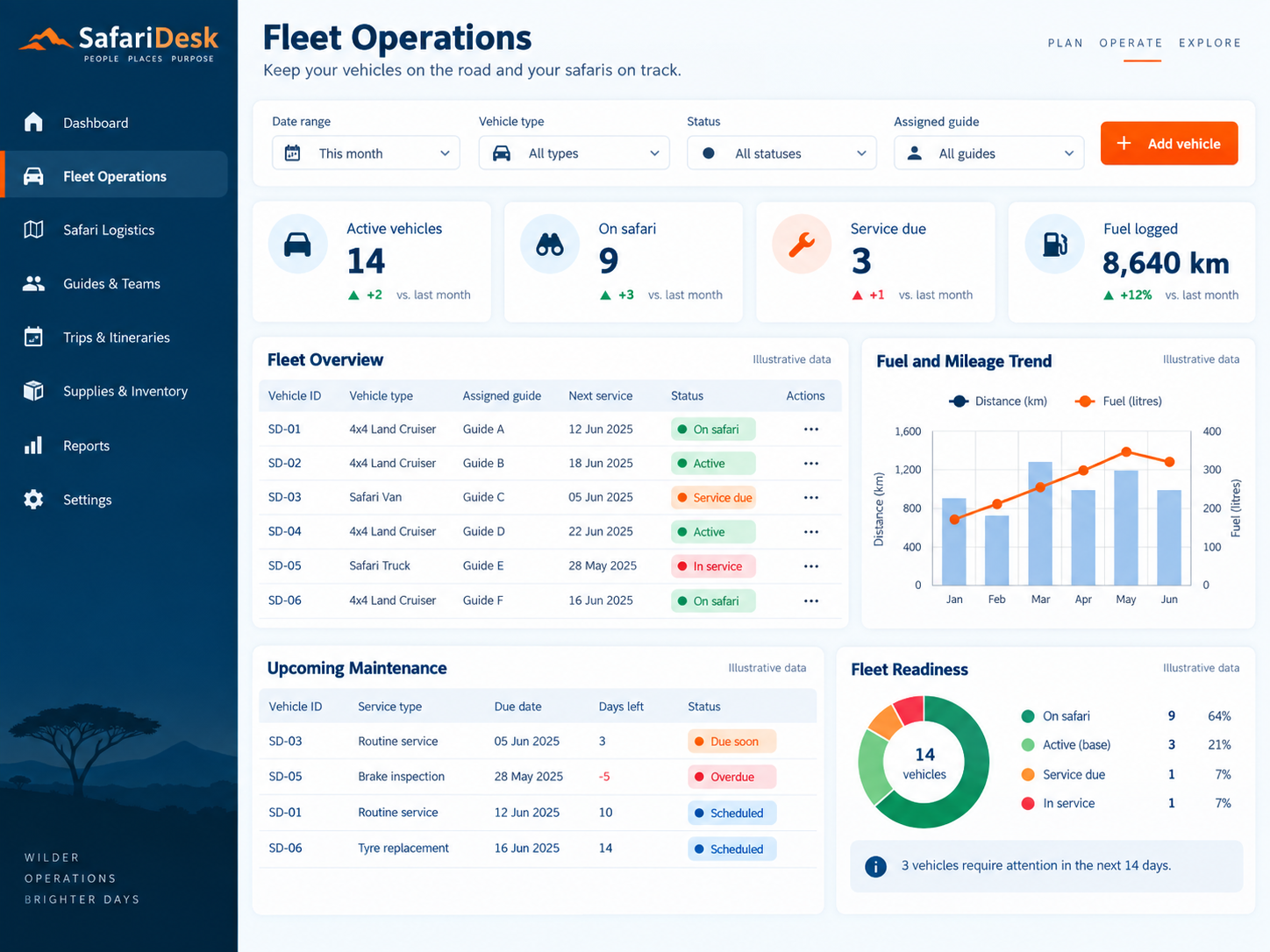
Task: Open actions menu for SD-02
Action: tap(811, 464)
